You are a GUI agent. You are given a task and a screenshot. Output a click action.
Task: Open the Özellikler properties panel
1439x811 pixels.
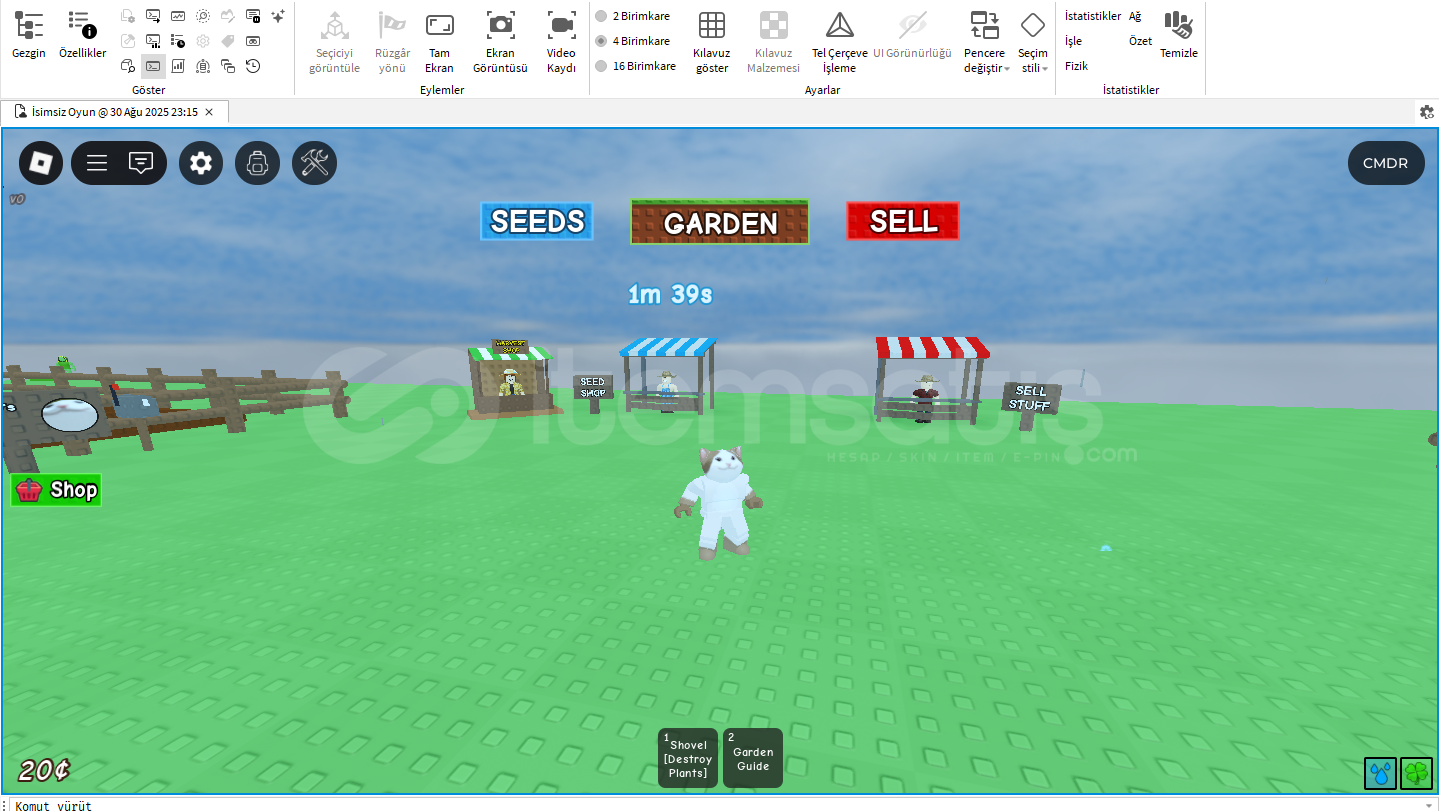tap(82, 35)
